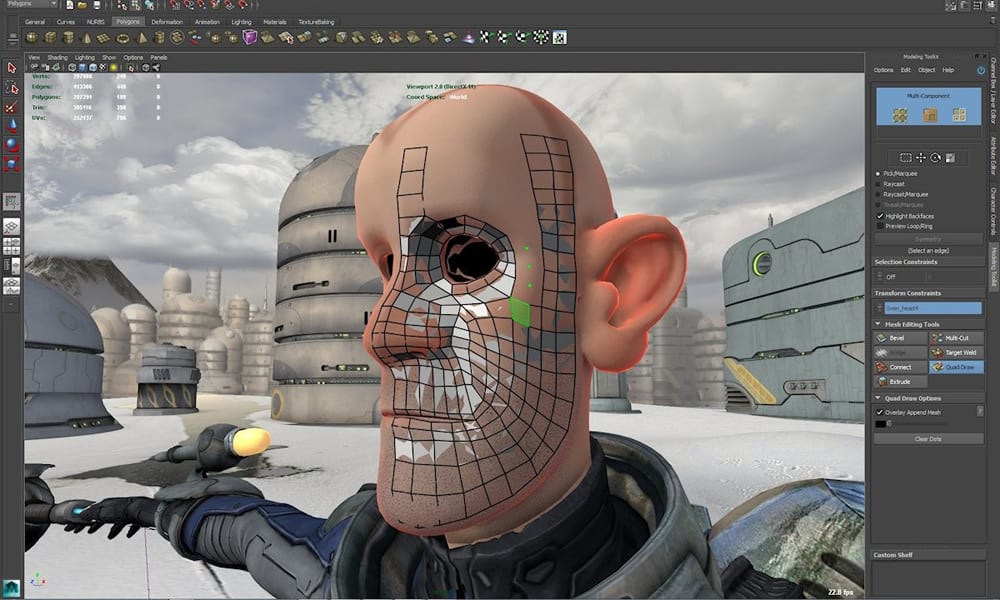Click the Connect tool button
1000x600 pixels.
coord(901,367)
